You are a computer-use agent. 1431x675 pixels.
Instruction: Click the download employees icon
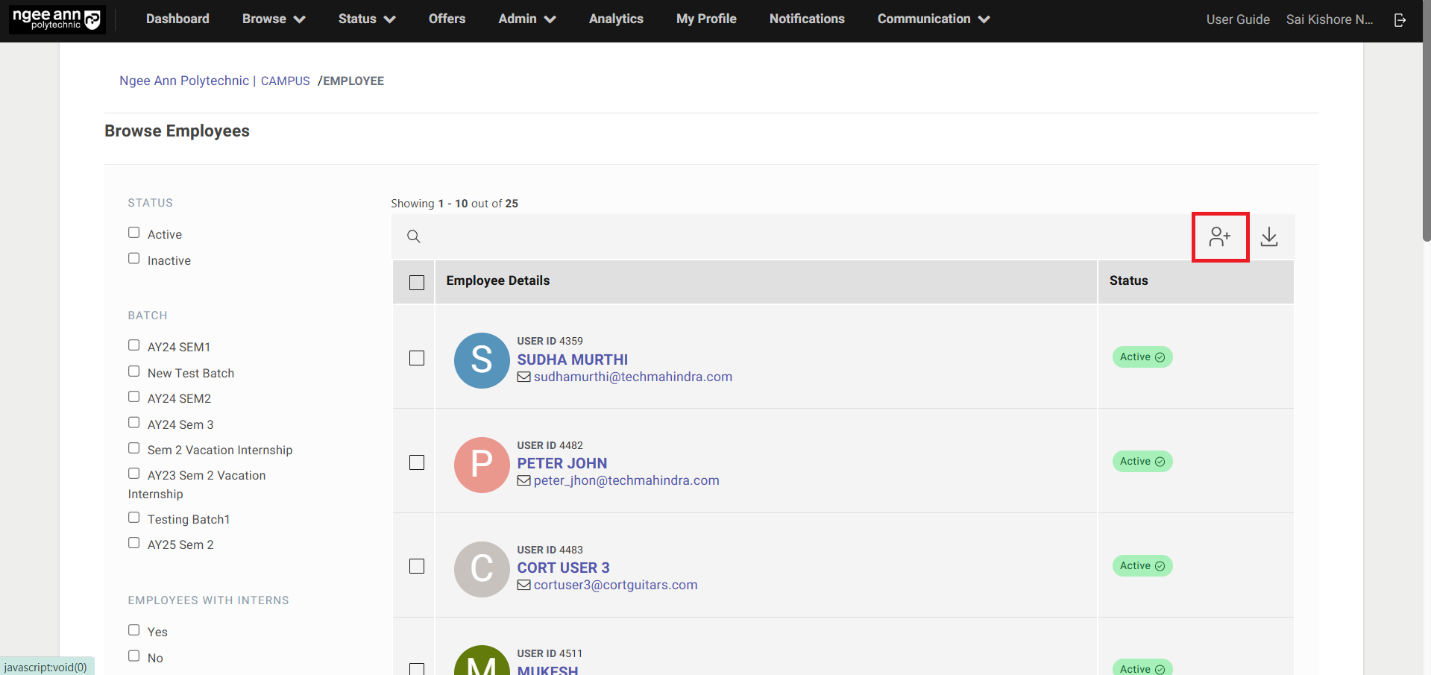tap(1268, 237)
